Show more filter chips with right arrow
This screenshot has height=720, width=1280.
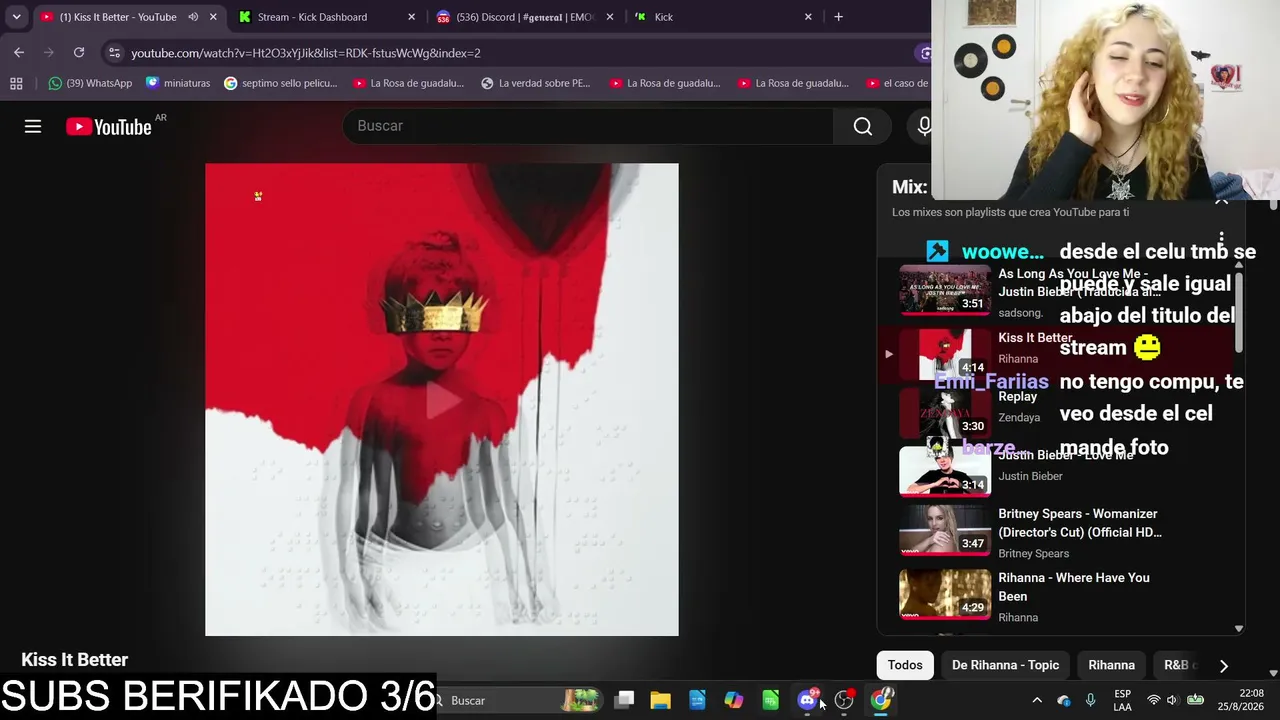point(1223,665)
